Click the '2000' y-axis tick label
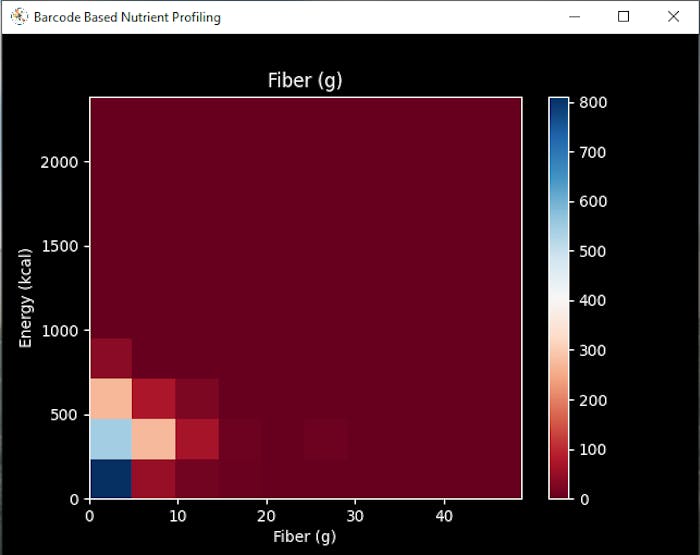 click(59, 162)
